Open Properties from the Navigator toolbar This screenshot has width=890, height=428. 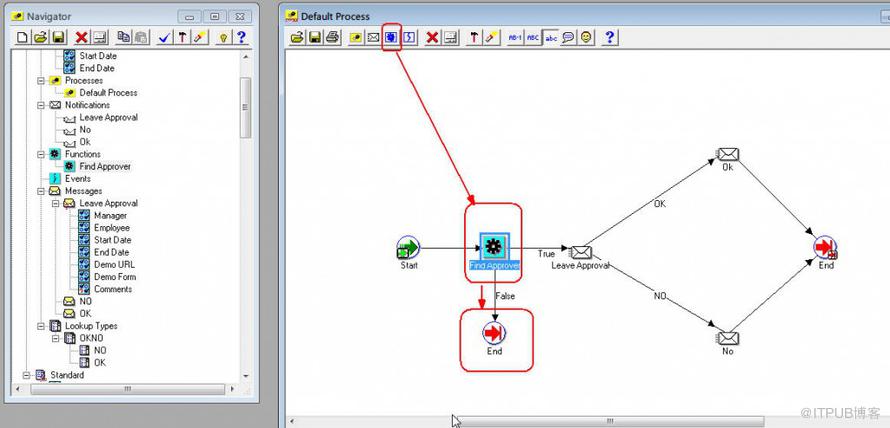(x=99, y=37)
